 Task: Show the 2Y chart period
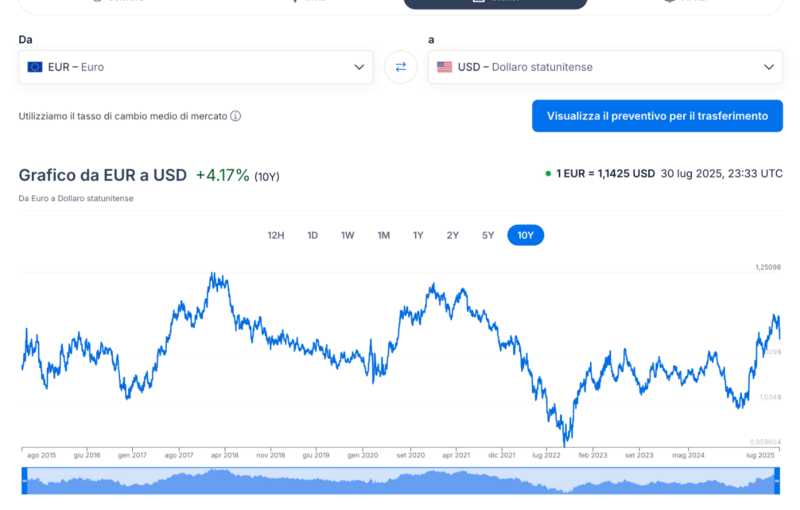[453, 235]
